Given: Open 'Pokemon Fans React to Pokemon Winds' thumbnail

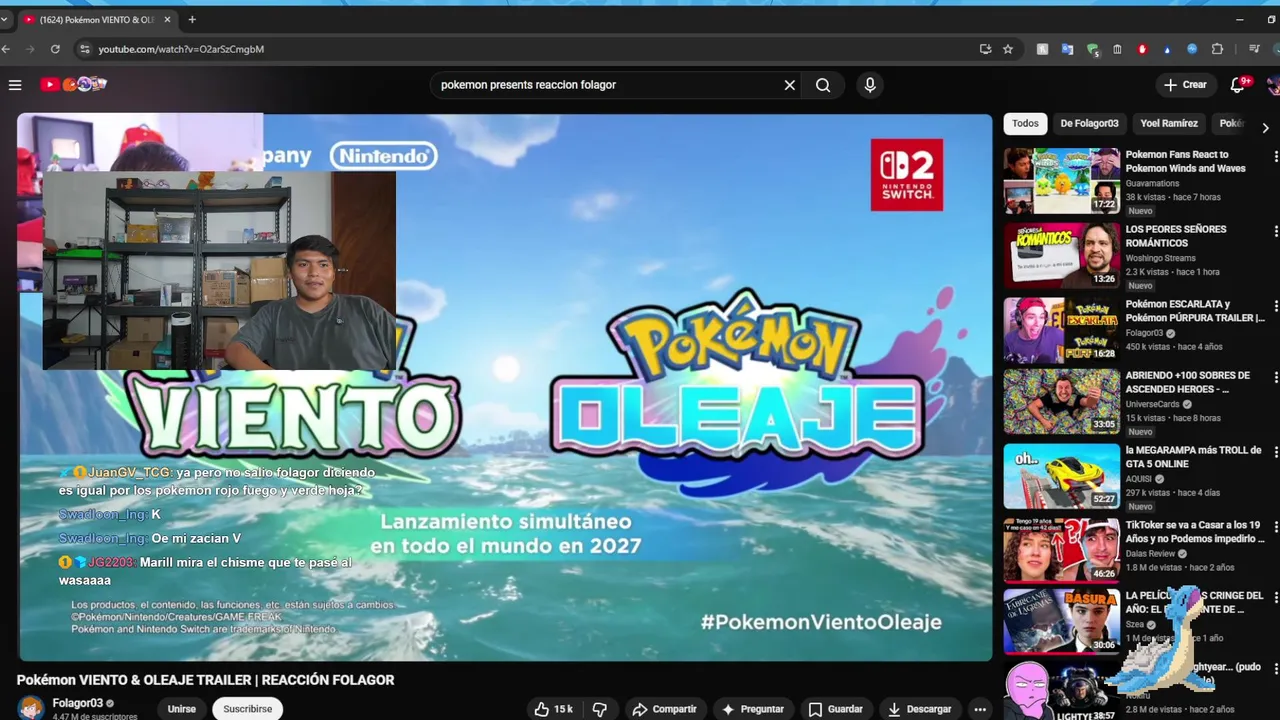Looking at the screenshot, I should point(1062,181).
